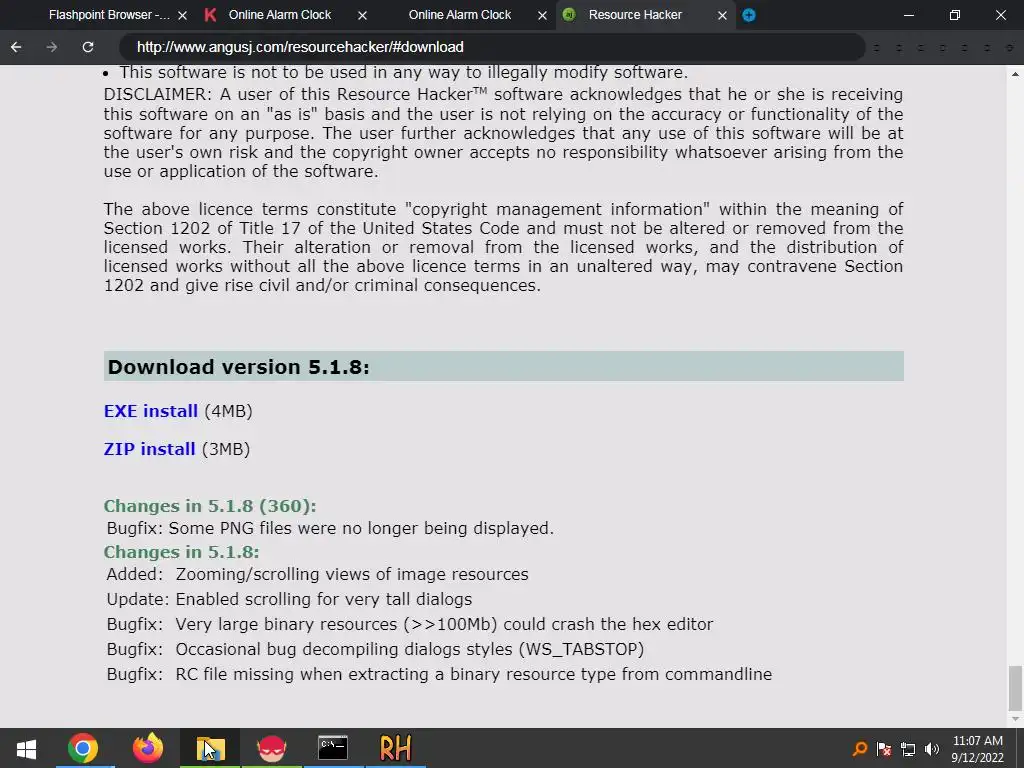Click text 'Enabled scrolling for very tall dialogs'

[324, 599]
